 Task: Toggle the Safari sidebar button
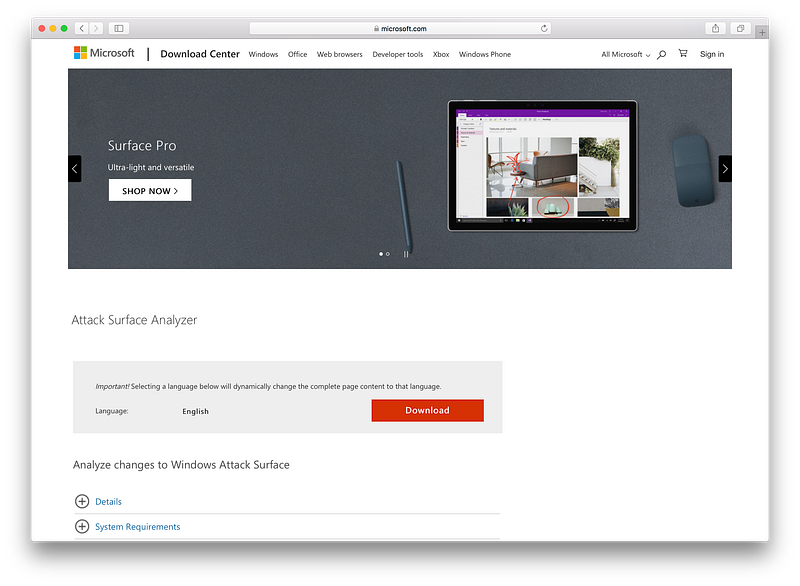point(118,28)
